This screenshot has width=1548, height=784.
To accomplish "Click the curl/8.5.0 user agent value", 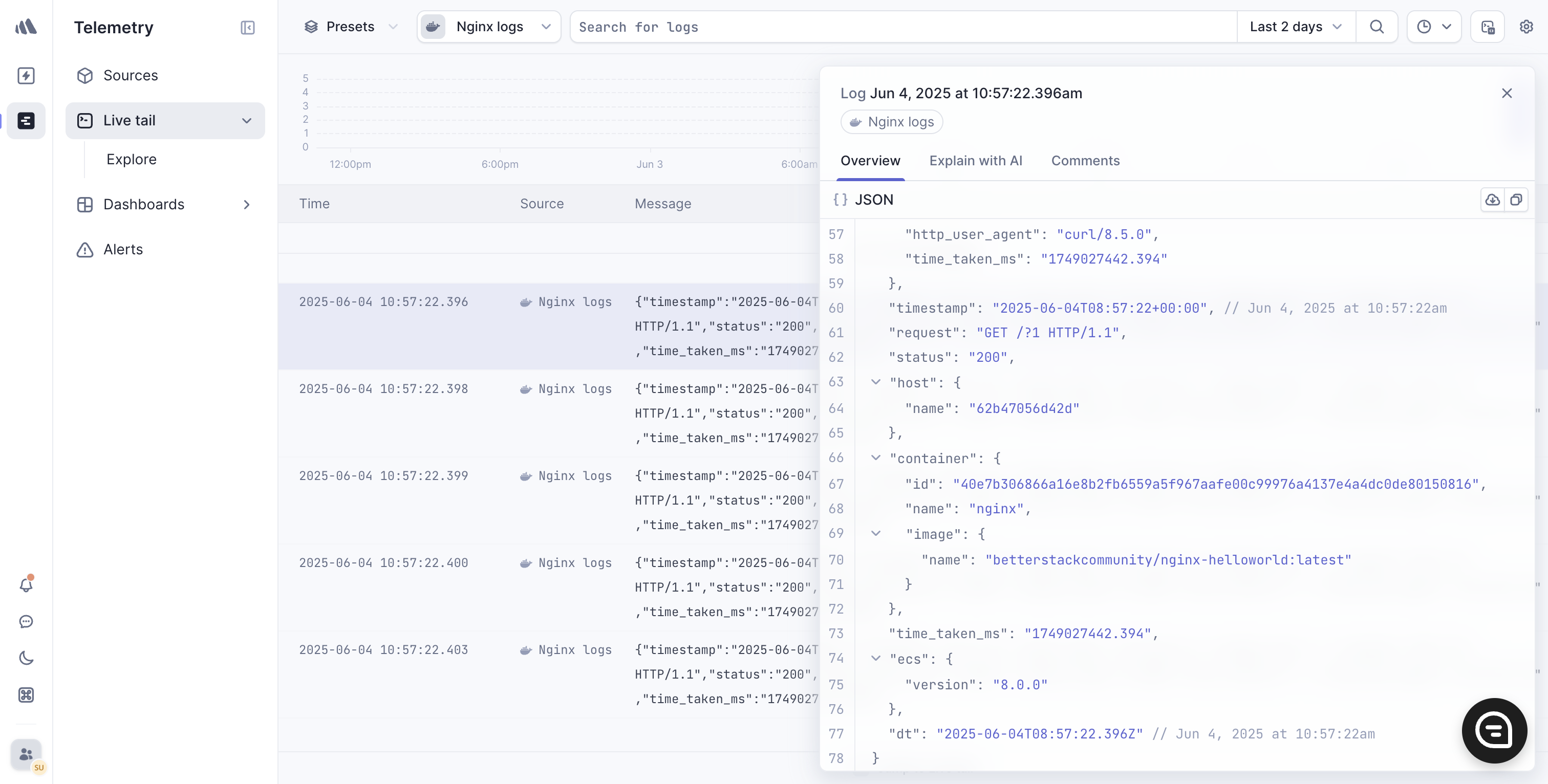I will point(1104,234).
